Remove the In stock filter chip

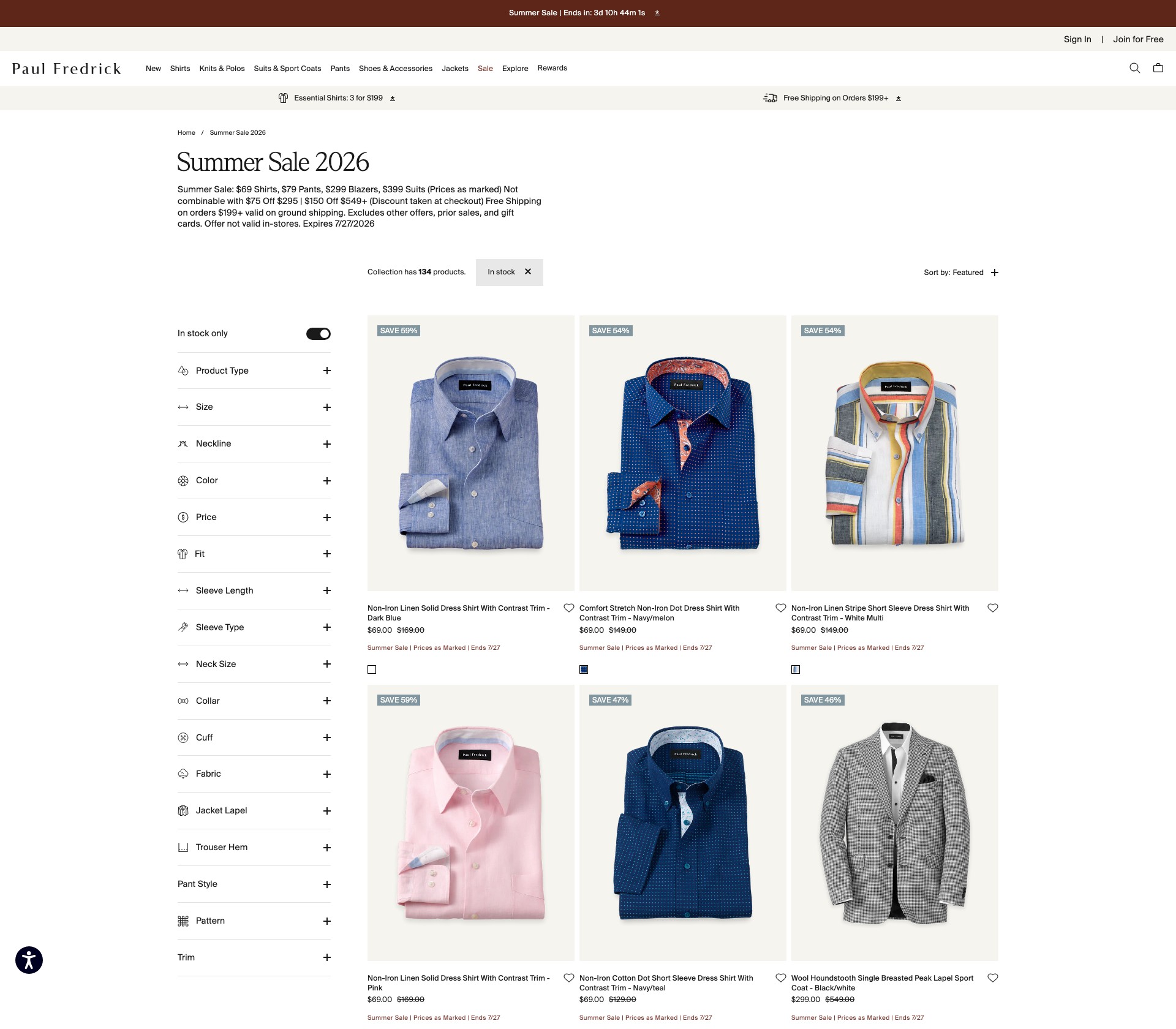click(527, 272)
